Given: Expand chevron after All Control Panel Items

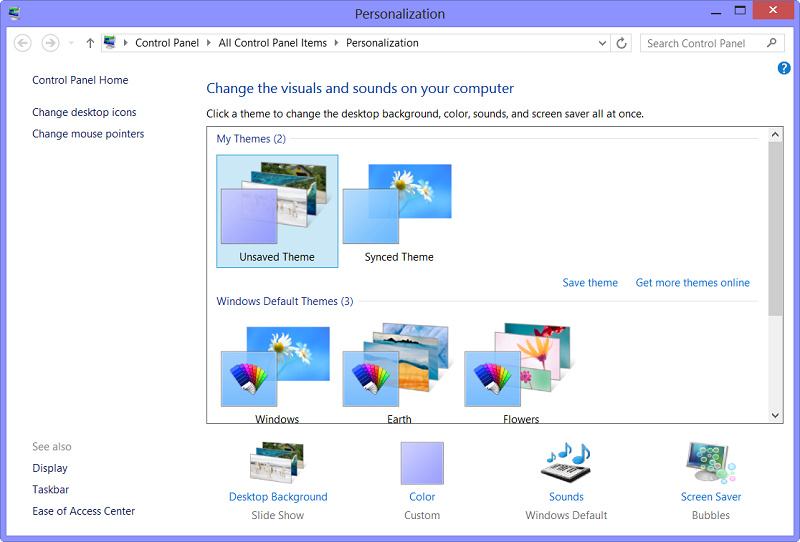Looking at the screenshot, I should point(336,43).
